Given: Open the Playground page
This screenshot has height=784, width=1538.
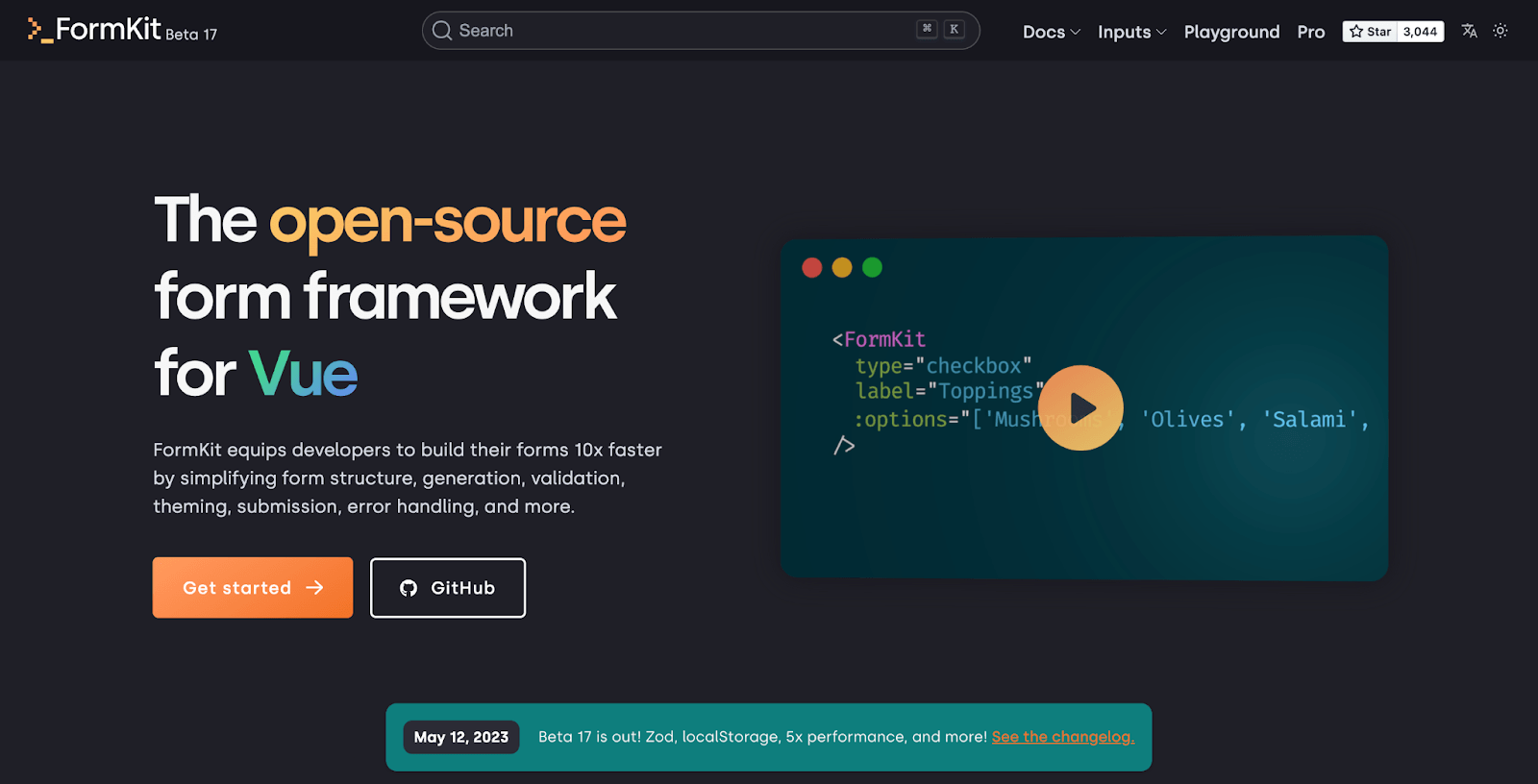Looking at the screenshot, I should point(1231,32).
